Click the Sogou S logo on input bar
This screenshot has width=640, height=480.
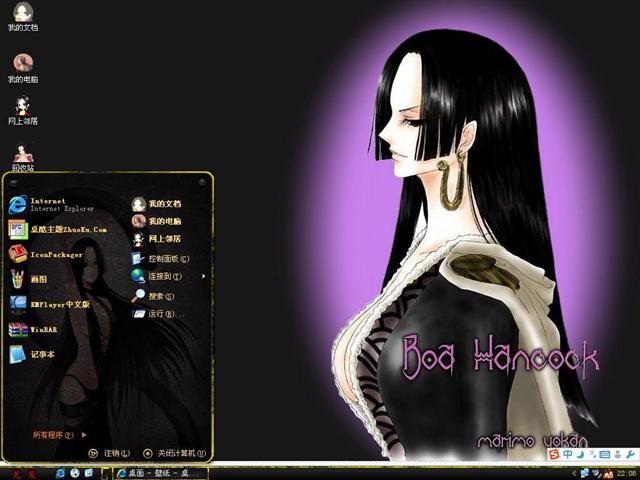[554, 454]
